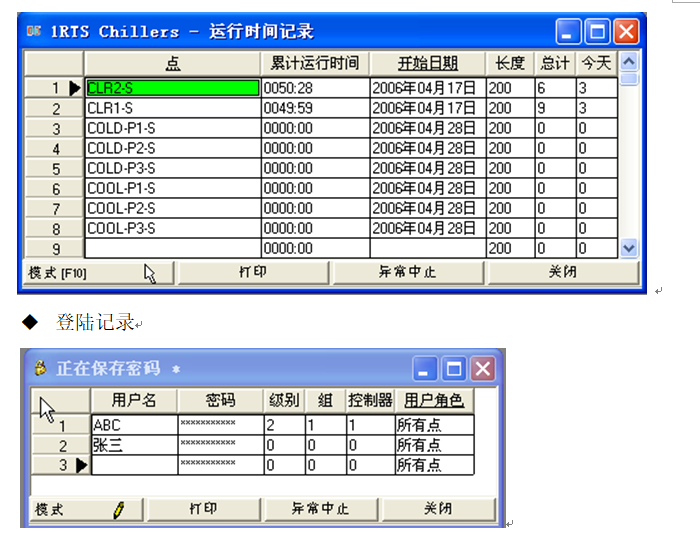Click 异常中止 button in password window

coord(321,509)
